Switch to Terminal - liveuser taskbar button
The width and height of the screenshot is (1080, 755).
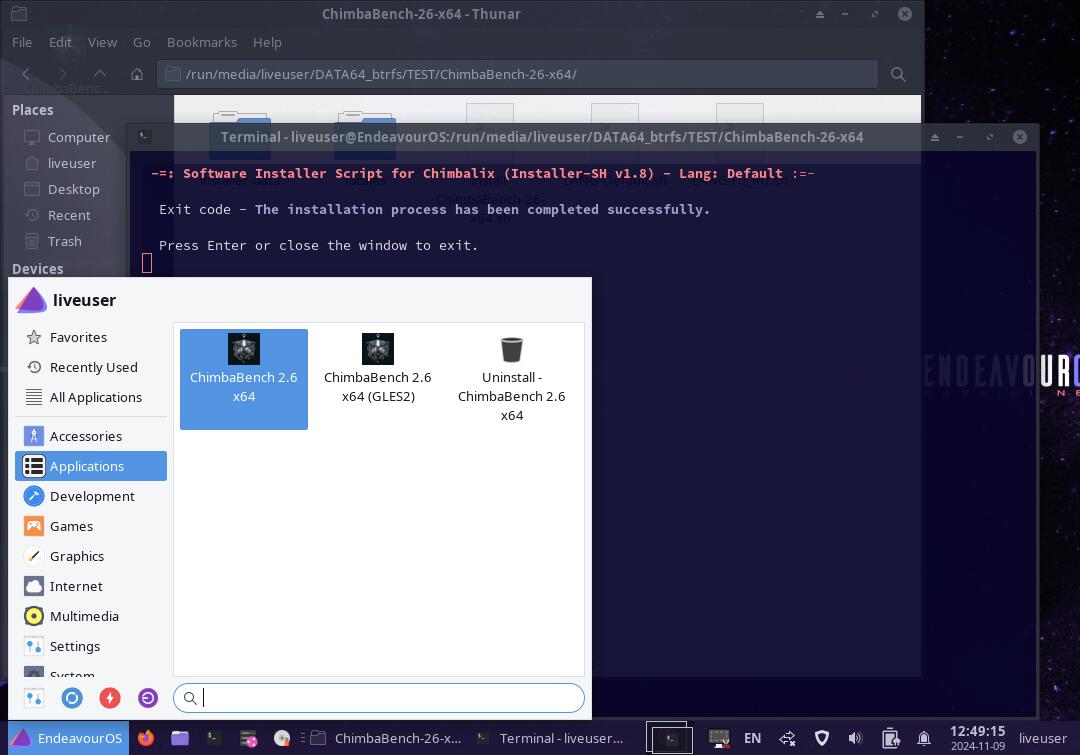551,738
